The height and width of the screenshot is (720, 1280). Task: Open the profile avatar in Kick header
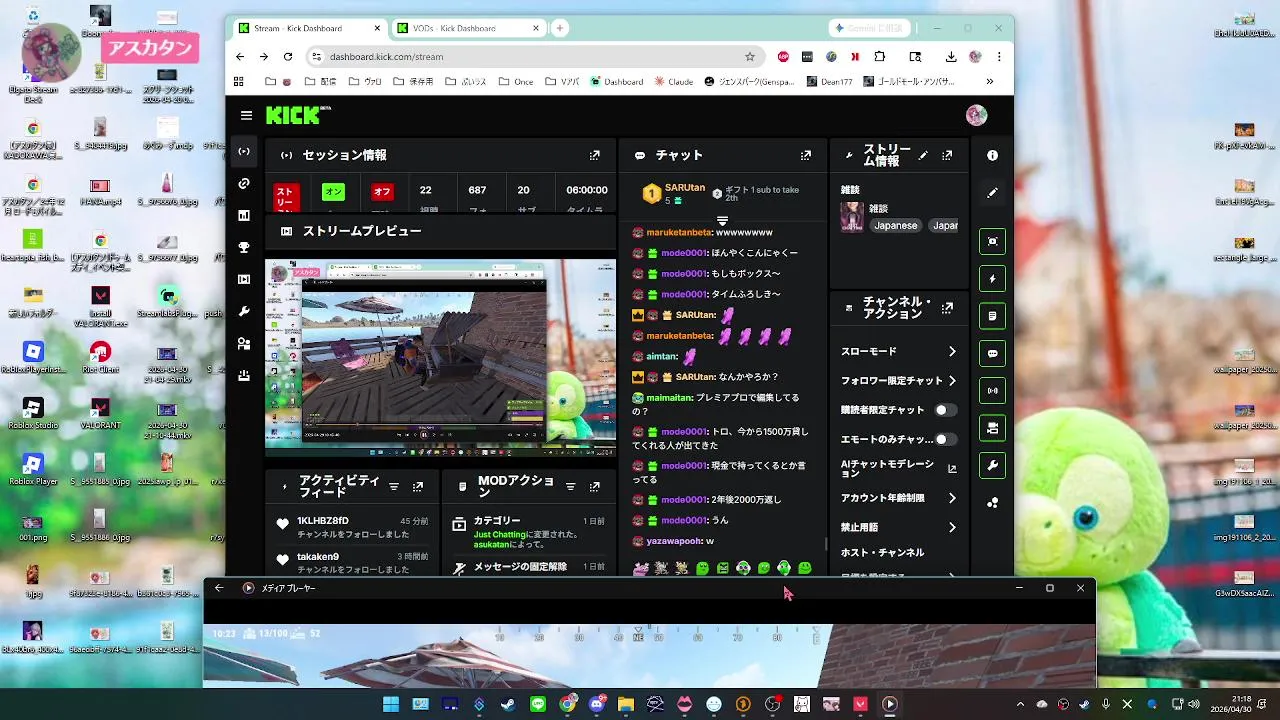976,115
